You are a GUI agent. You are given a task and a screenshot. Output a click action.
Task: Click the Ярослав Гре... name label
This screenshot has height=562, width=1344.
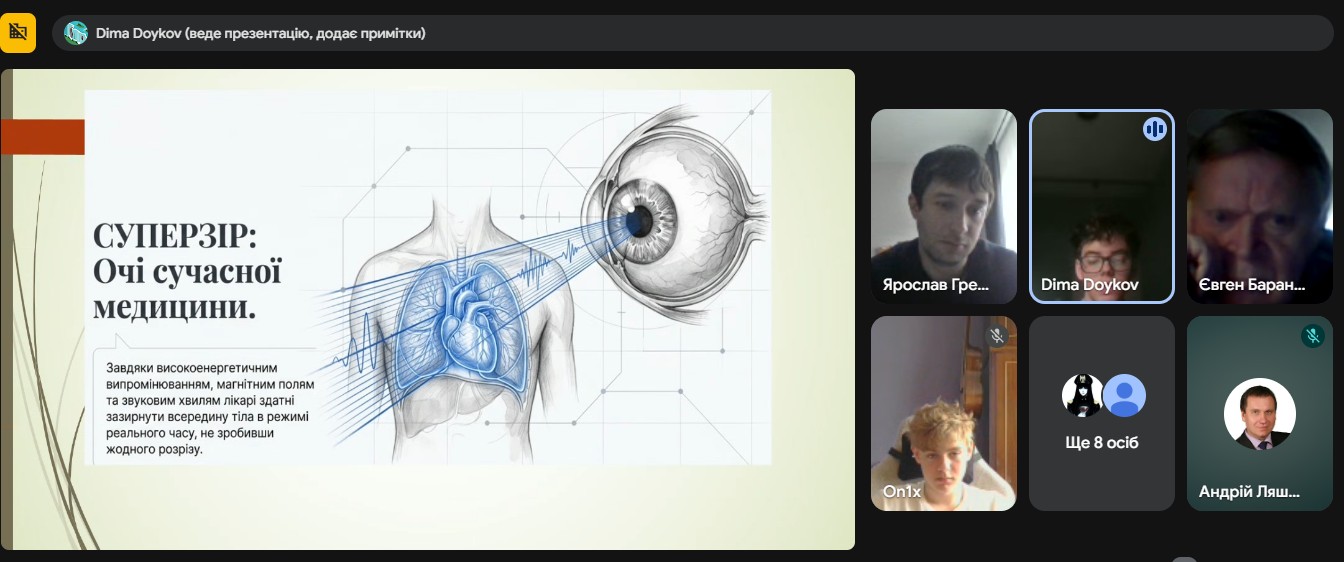point(935,285)
